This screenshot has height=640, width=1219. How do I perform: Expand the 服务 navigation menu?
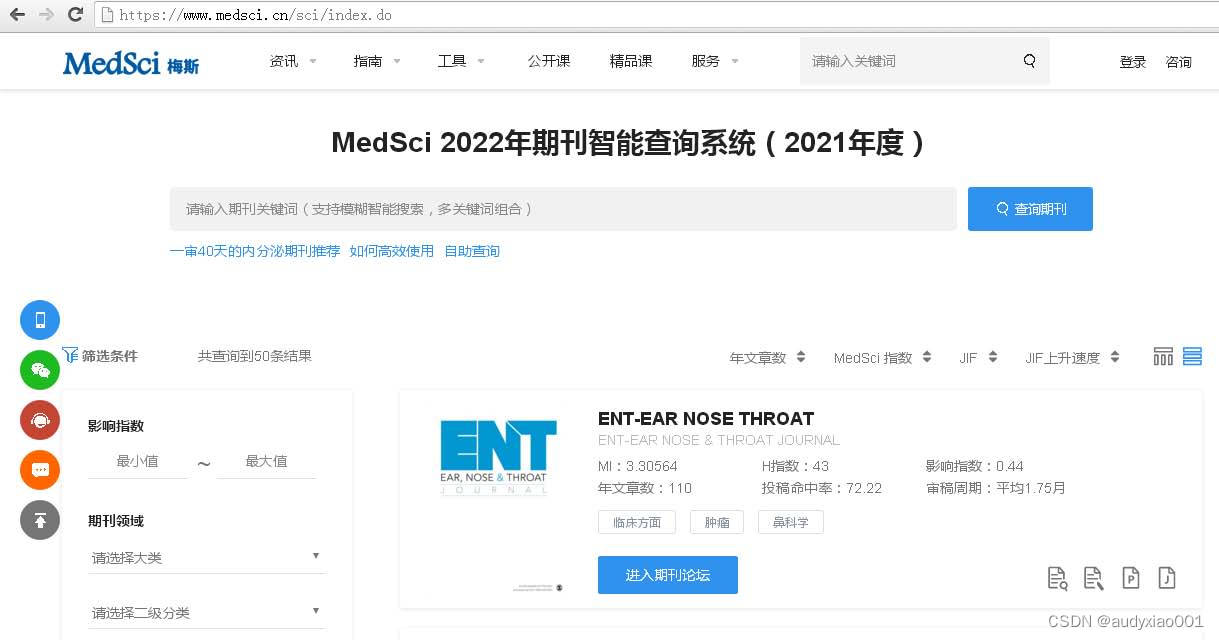[715, 61]
